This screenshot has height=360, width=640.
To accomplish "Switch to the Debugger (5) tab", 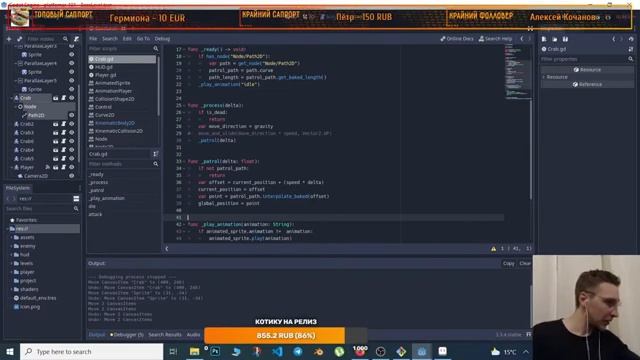I will tap(127, 334).
